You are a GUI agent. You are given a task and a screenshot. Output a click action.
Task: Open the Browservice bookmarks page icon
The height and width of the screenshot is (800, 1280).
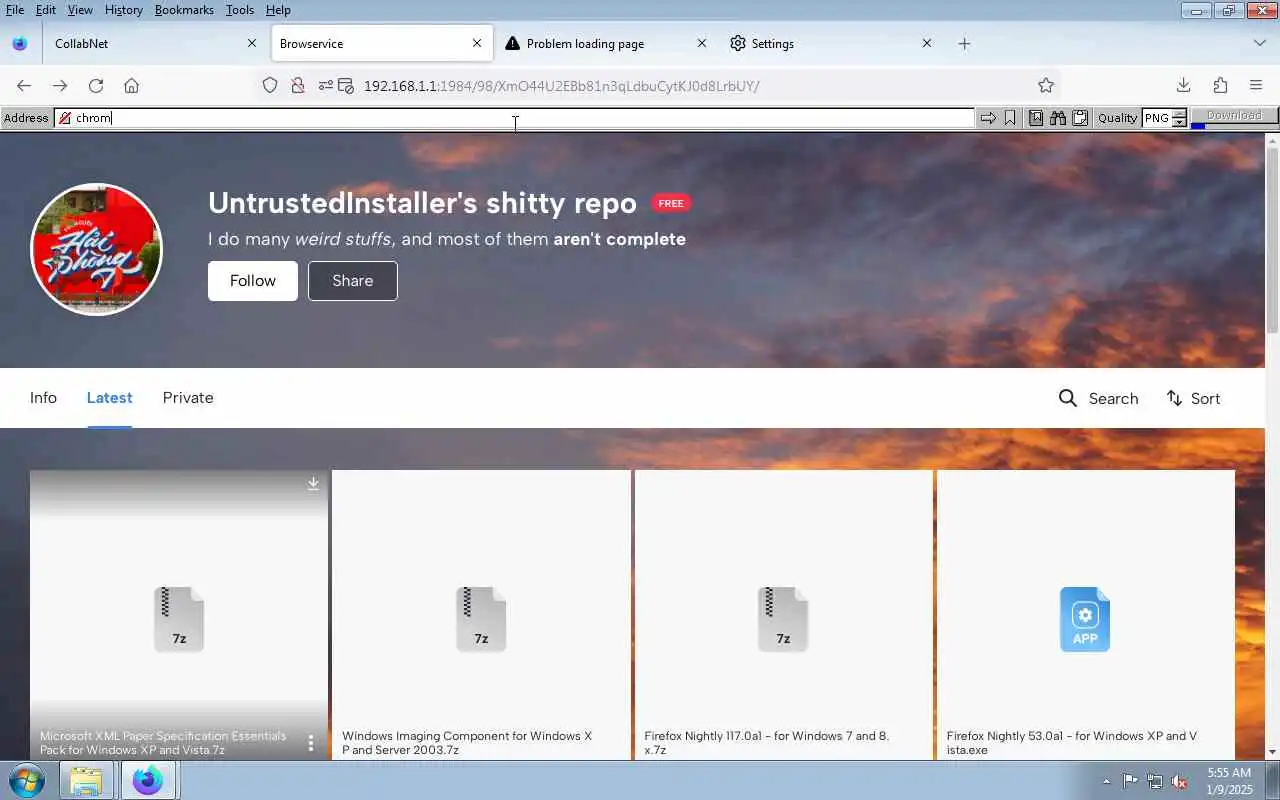pos(1036,118)
